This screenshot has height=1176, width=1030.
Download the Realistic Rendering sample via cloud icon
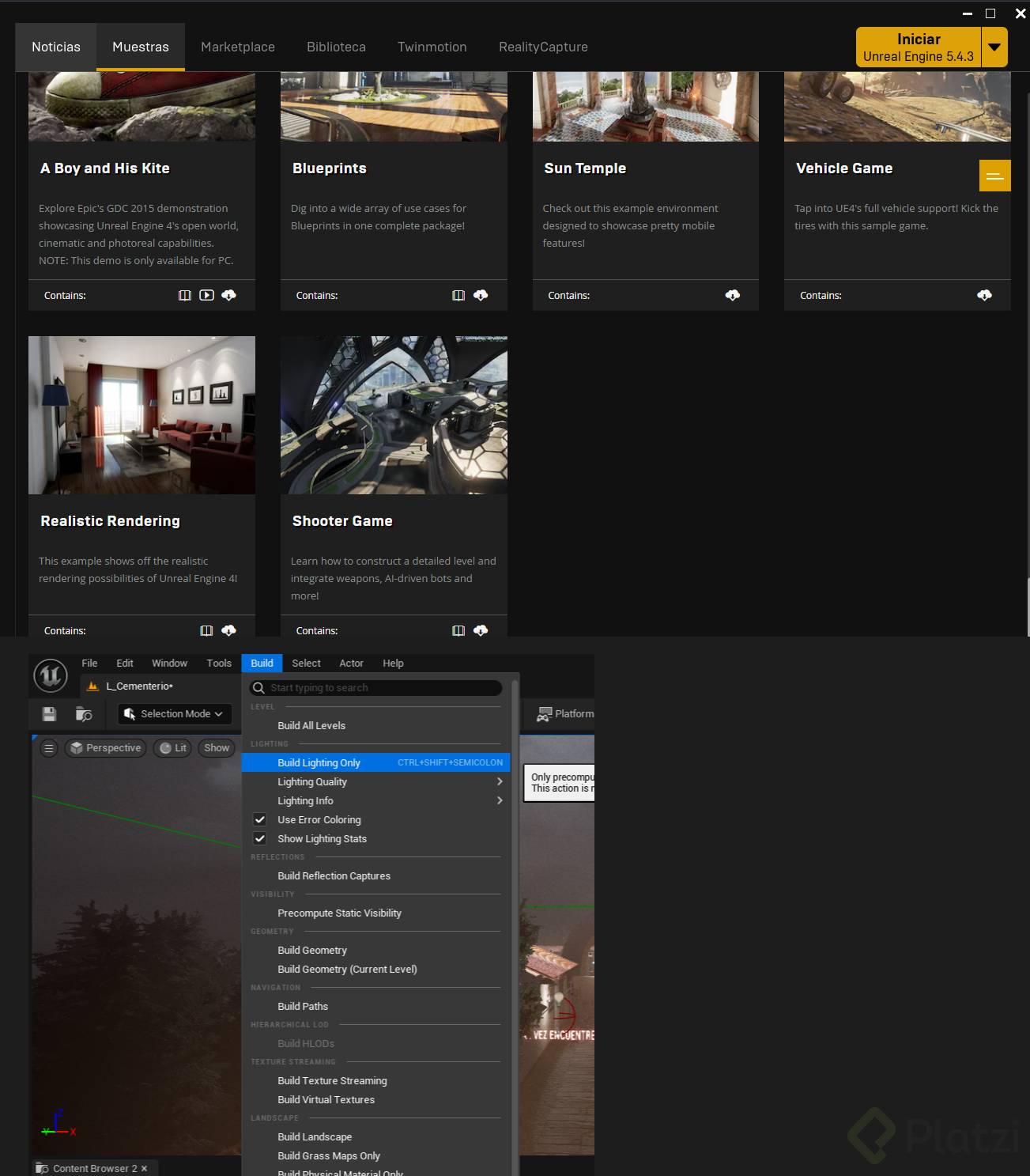pyautogui.click(x=228, y=630)
